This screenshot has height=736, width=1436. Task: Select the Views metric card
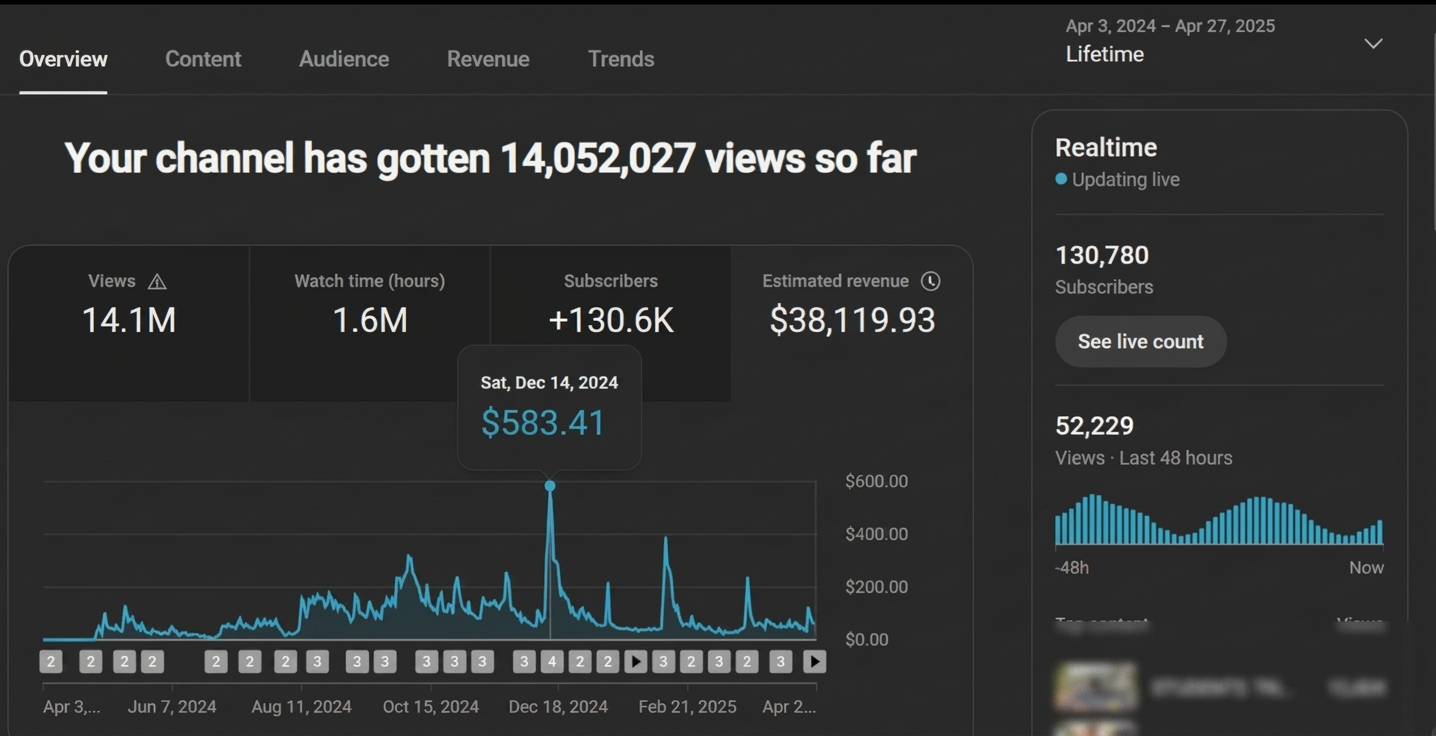click(129, 324)
